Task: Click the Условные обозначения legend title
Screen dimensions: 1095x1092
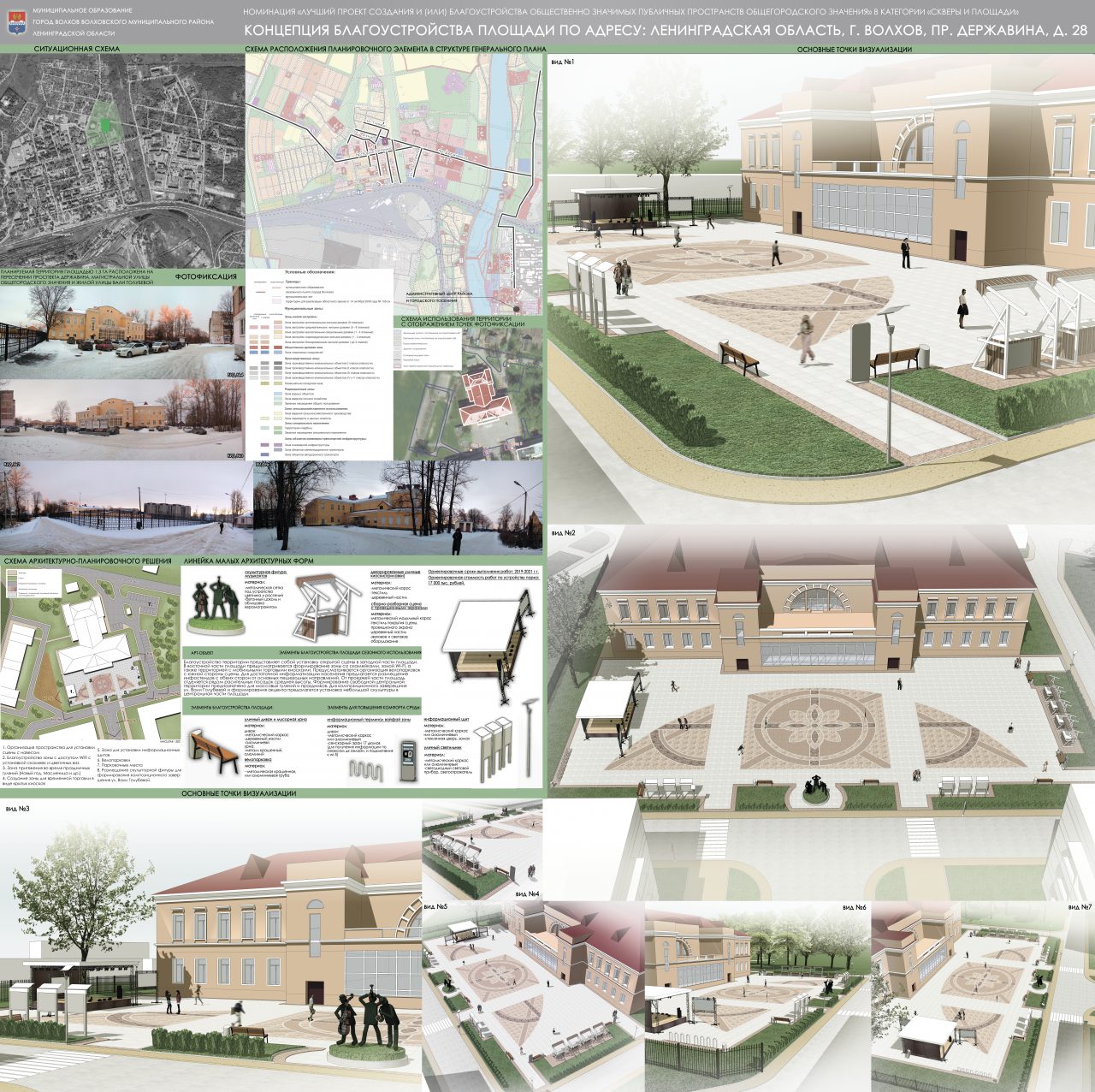Action: (x=311, y=272)
